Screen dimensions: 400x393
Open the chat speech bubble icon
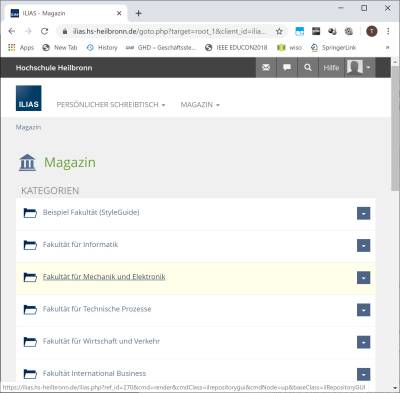click(287, 68)
